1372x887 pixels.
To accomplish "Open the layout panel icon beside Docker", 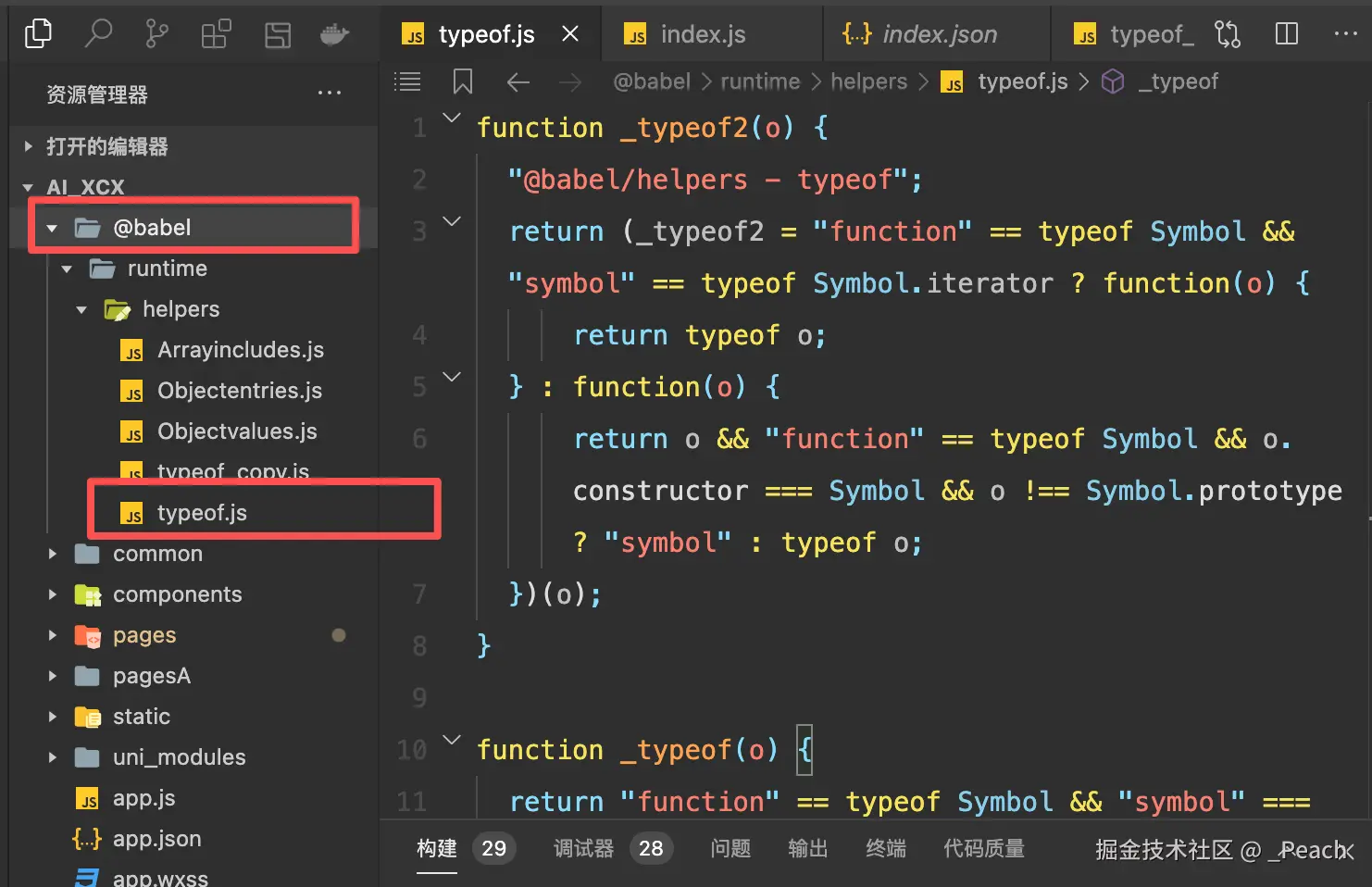I will (x=277, y=34).
